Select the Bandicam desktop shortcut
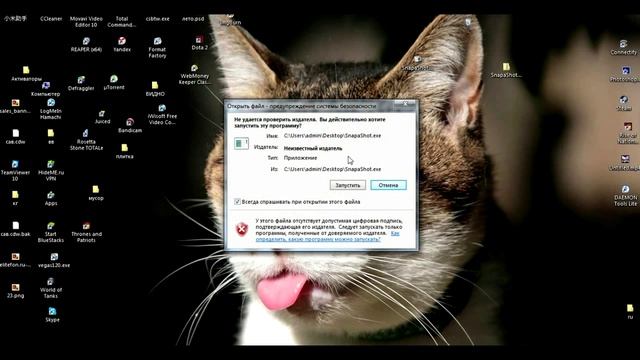Image resolution: width=640 pixels, height=360 pixels. point(130,126)
